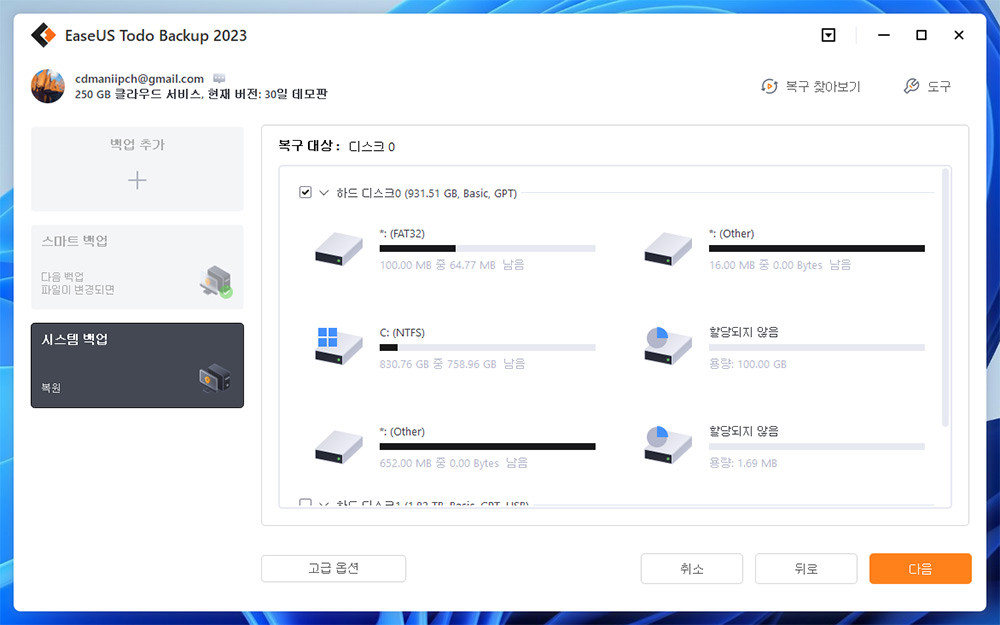Click the C: NTFS usage bar
This screenshot has height=625, width=1000.
point(487,348)
